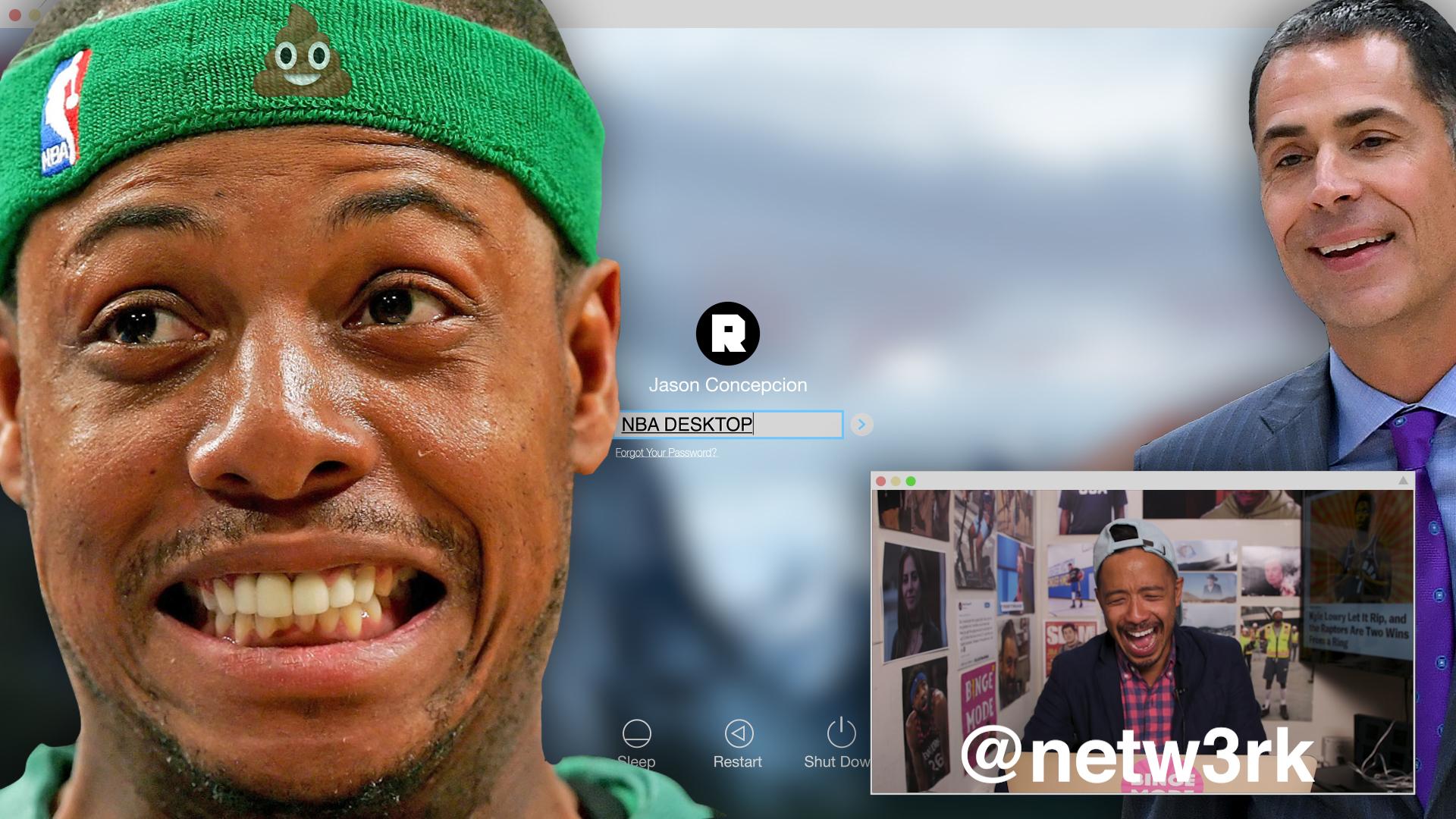Minimize the main window with yellow button
The width and height of the screenshot is (1456, 819).
coord(34,14)
